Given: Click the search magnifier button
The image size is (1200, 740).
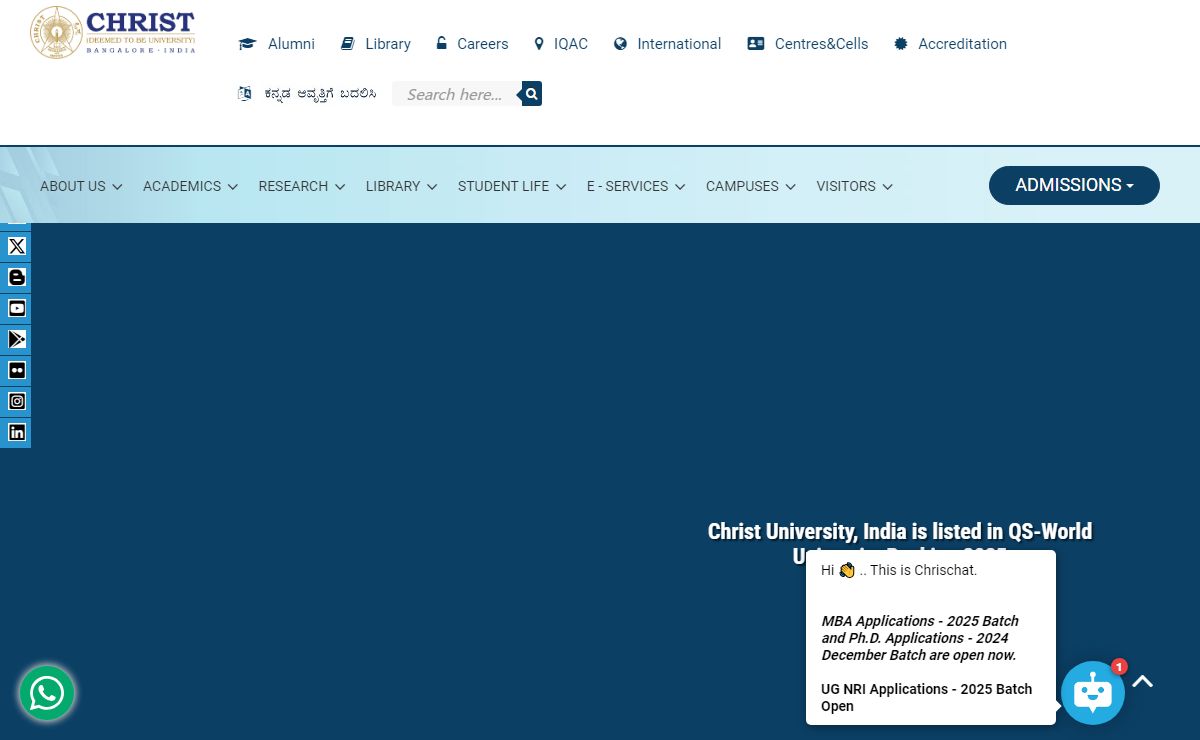Looking at the screenshot, I should [x=532, y=94].
